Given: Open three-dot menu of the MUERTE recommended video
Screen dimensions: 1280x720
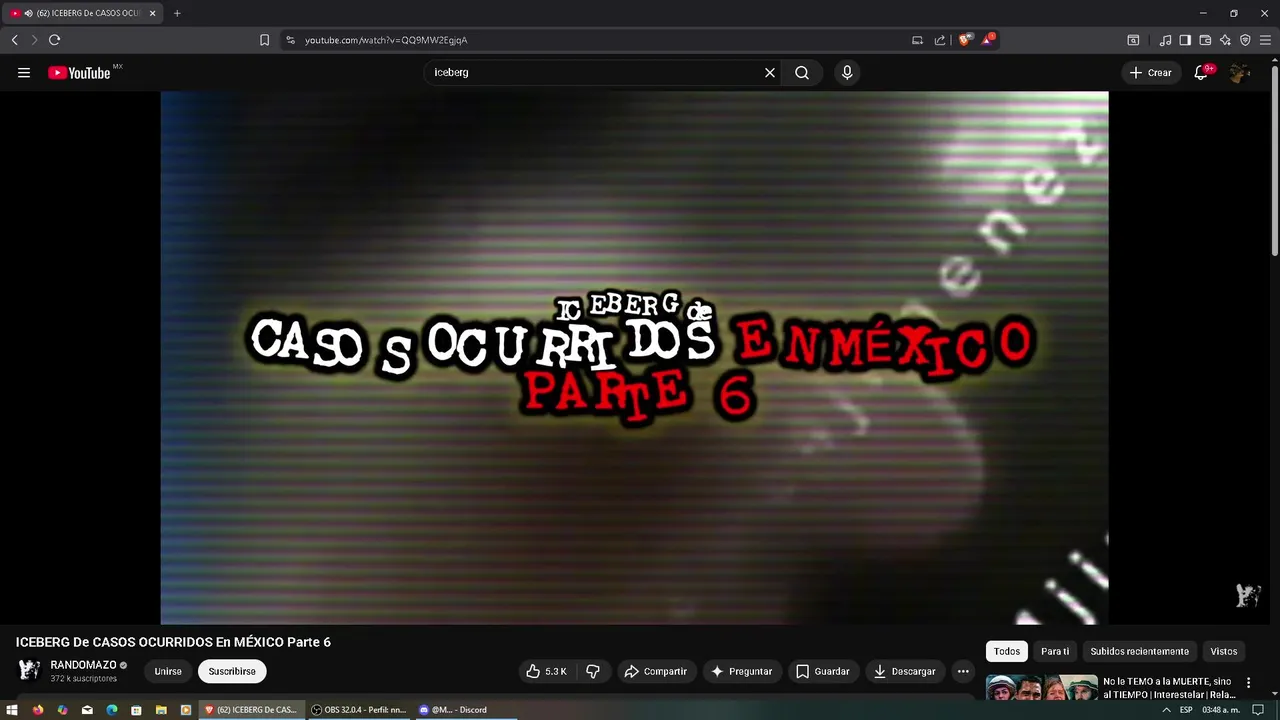Looking at the screenshot, I should coord(1248,683).
